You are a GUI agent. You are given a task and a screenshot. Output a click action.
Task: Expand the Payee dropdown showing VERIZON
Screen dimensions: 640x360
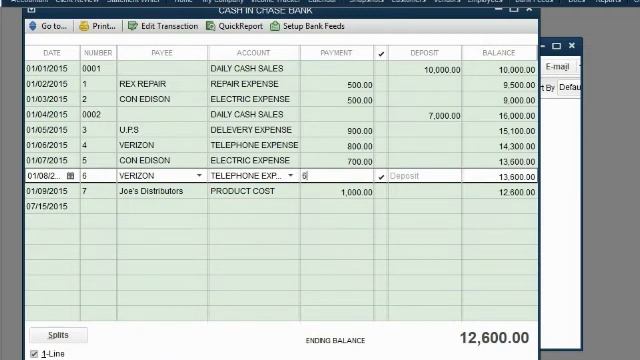point(199,176)
